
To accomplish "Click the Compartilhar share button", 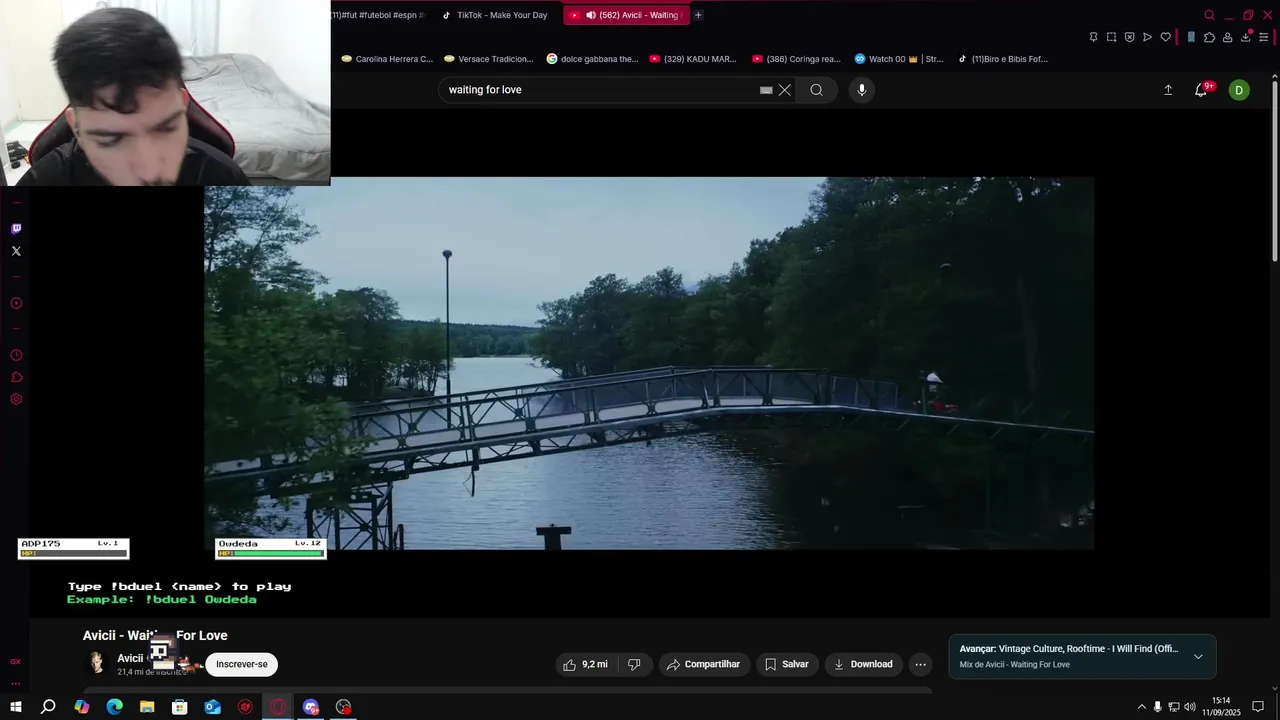I will [x=704, y=664].
